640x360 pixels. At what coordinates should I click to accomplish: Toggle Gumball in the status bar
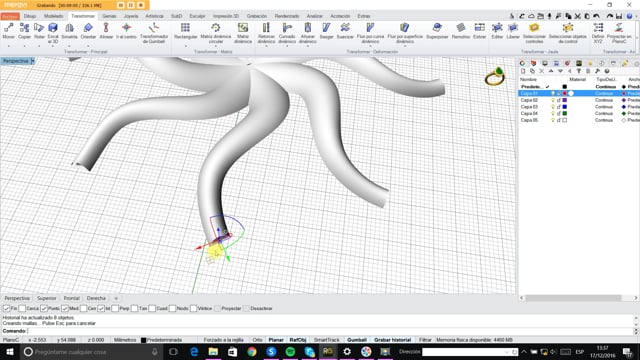(x=357, y=340)
